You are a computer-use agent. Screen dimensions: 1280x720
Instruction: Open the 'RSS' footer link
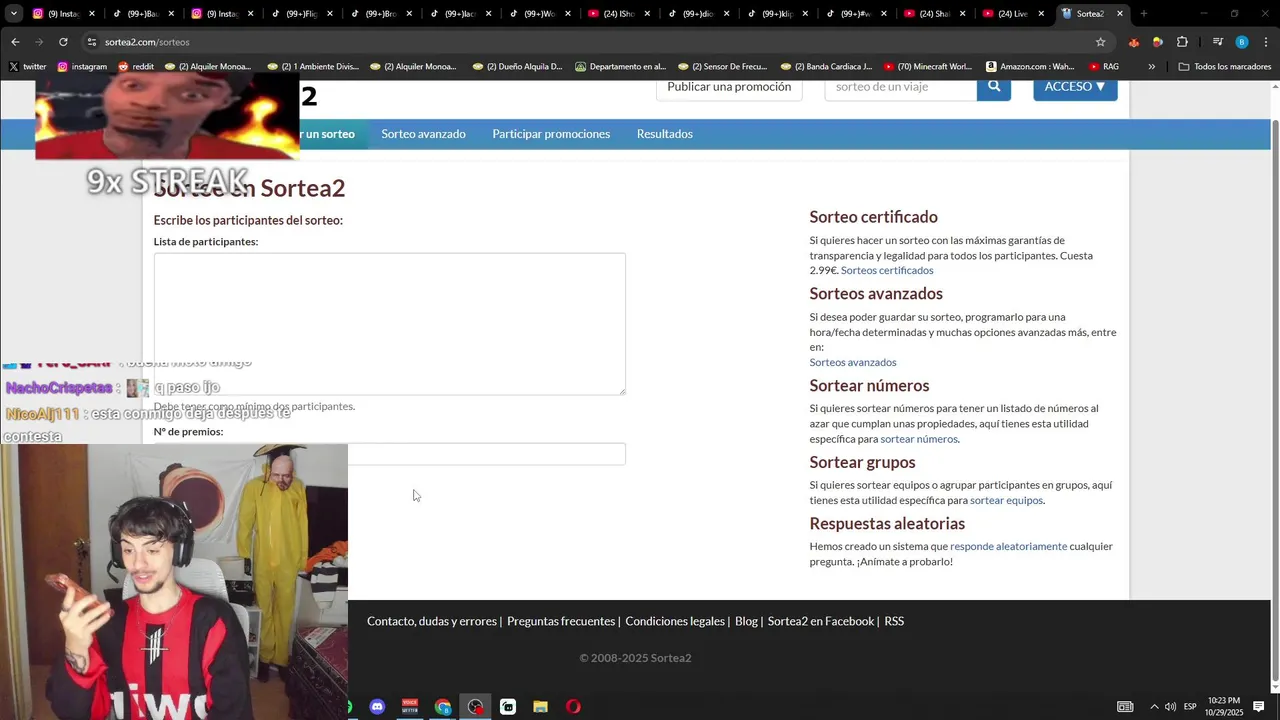(x=894, y=621)
